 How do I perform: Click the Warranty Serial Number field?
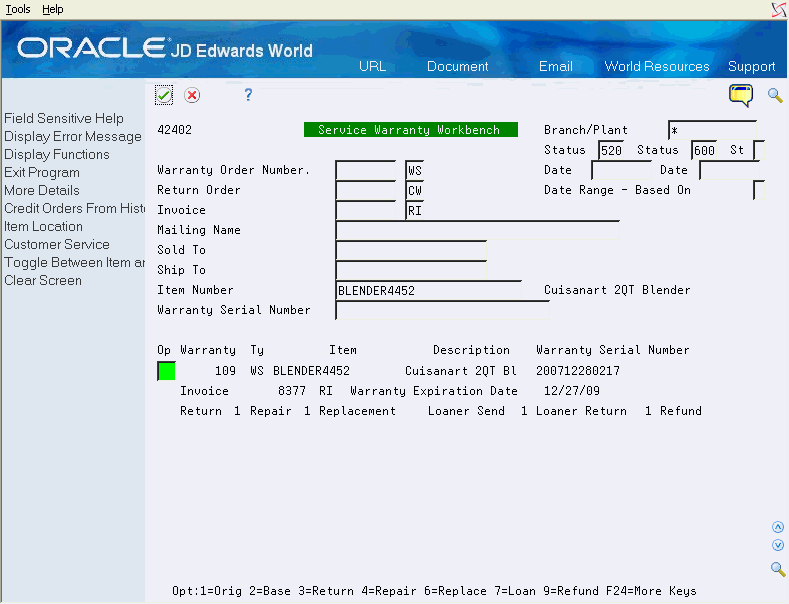coord(442,311)
